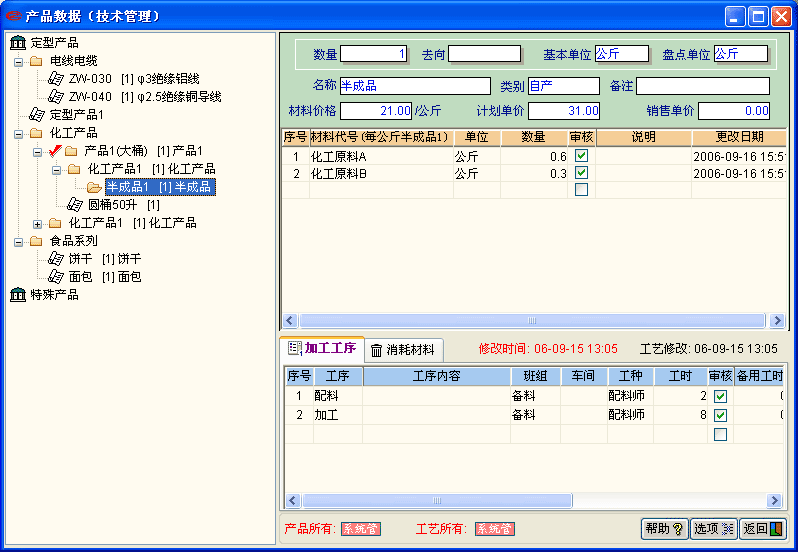Click the 盘点单位 field showing 公斤
Viewport: 798px width, 552px height.
pyautogui.click(x=741, y=54)
